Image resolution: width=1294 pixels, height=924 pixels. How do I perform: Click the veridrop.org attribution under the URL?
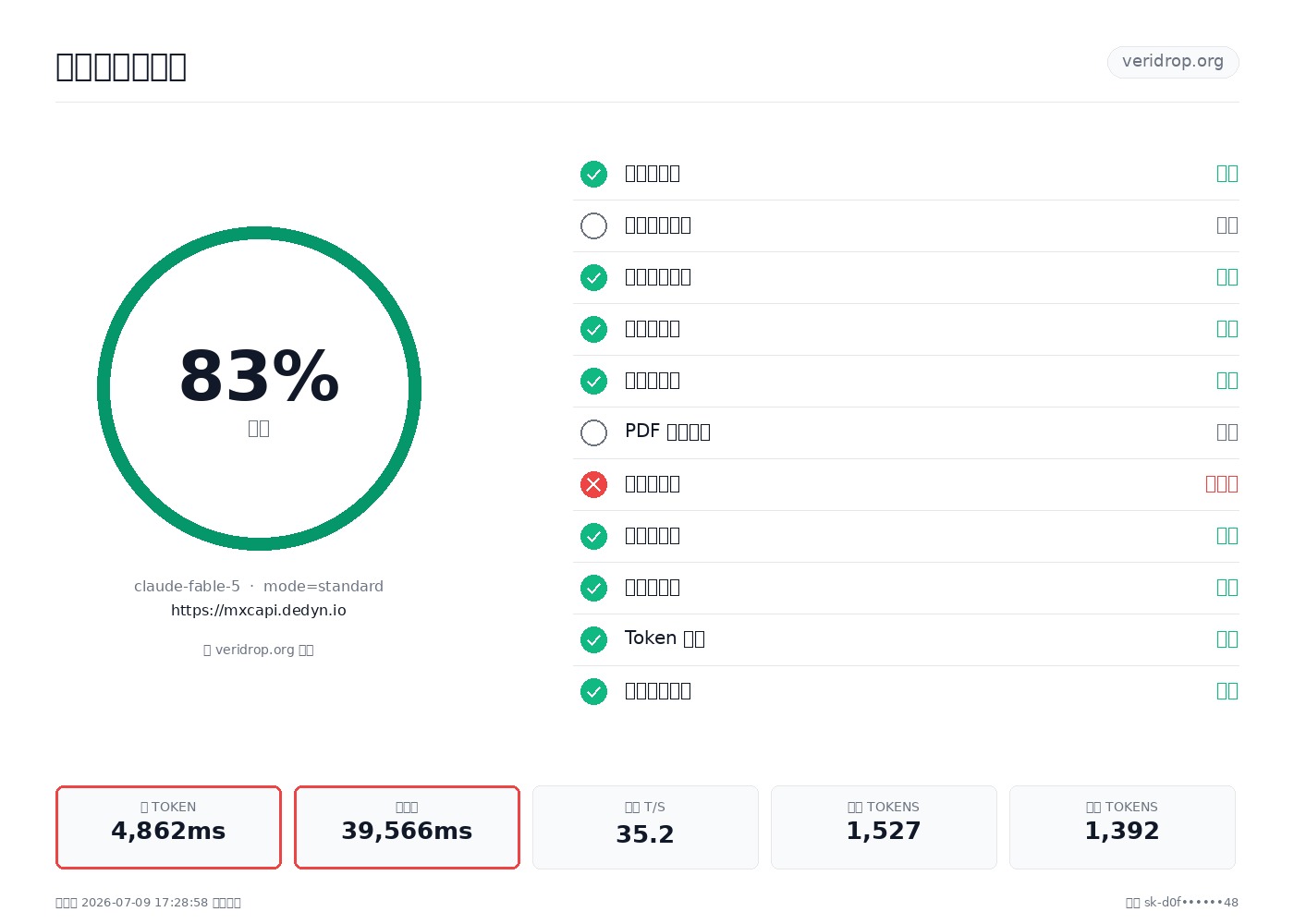(259, 650)
